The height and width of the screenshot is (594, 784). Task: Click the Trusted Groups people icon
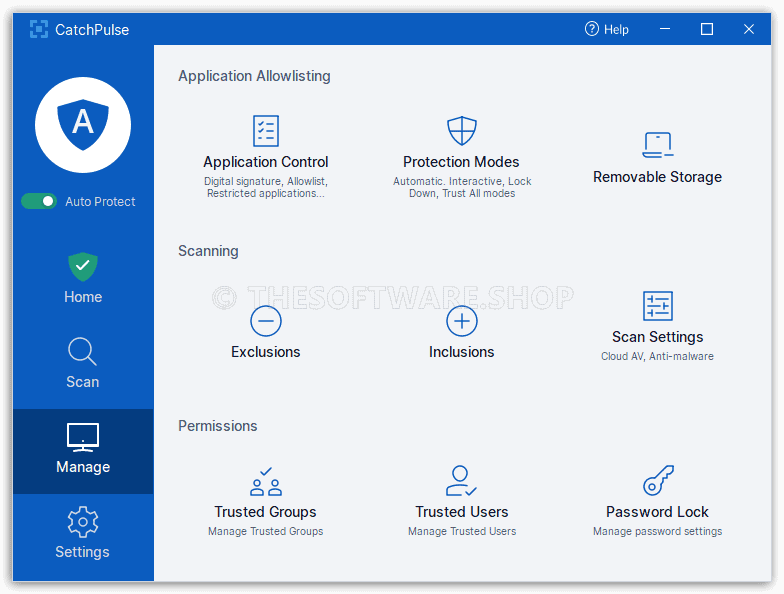coord(266,481)
